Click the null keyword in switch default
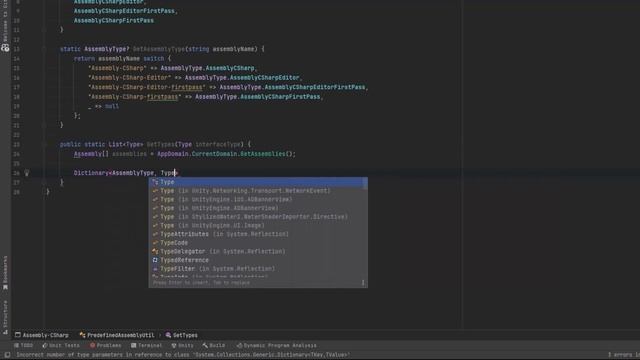 pyautogui.click(x=112, y=106)
